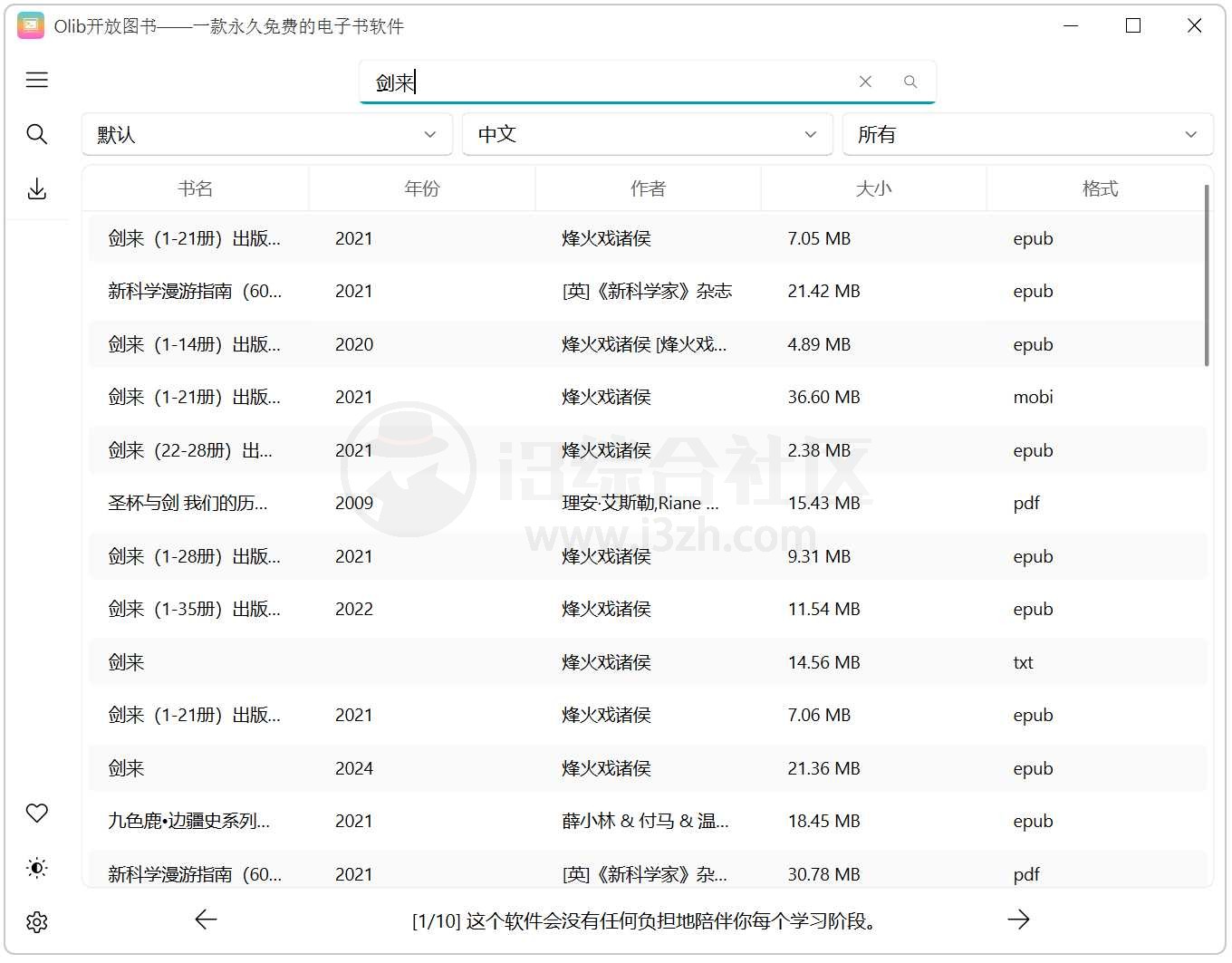Expand the 所有 format dropdown
1232x963 pixels.
[1027, 135]
